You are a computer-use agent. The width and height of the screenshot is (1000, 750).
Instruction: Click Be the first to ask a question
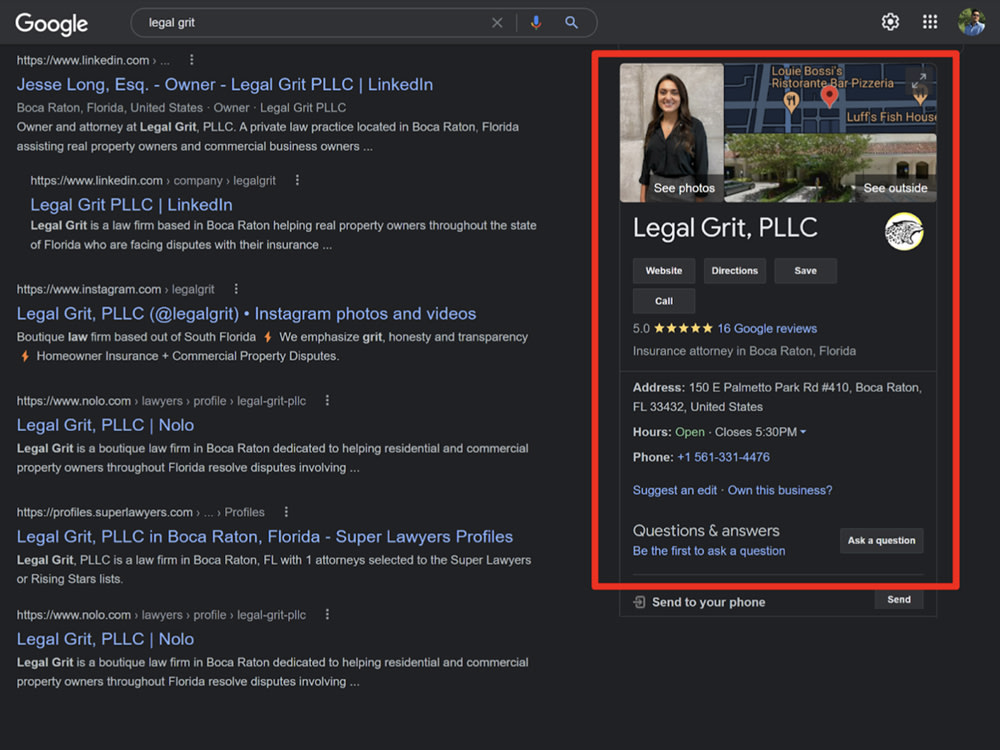point(709,551)
